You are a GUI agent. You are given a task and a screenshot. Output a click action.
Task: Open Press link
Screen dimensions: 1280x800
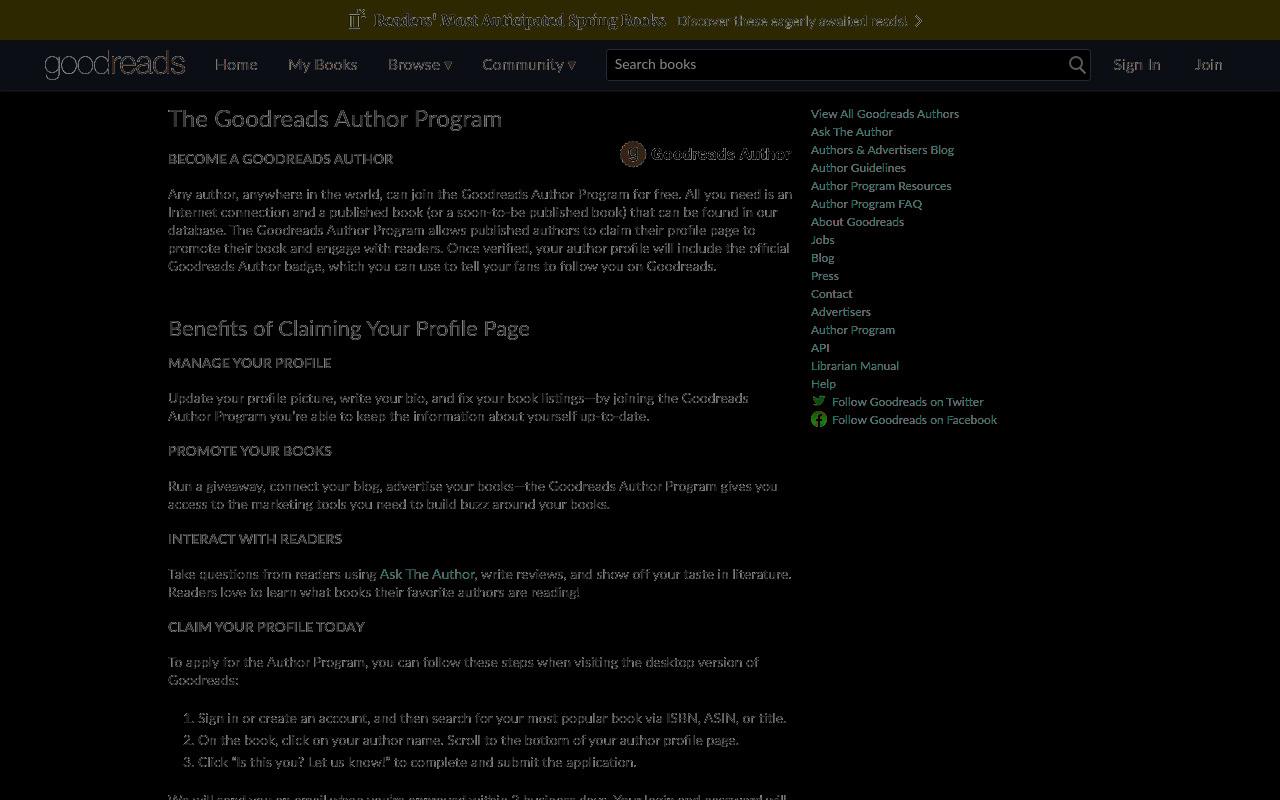(x=825, y=276)
